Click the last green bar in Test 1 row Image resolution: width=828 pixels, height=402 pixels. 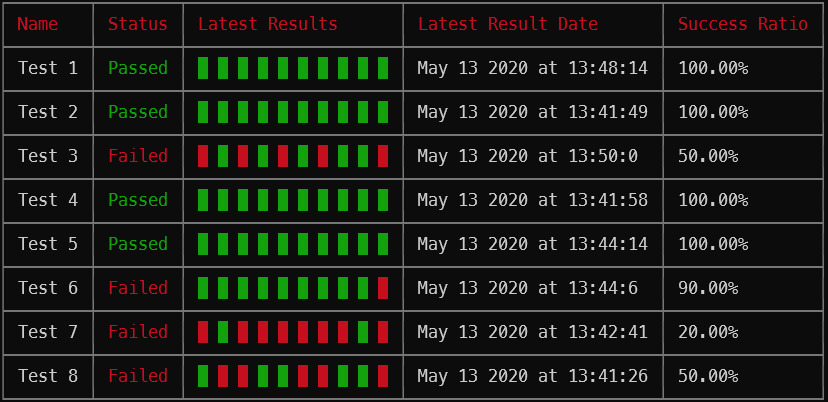point(383,68)
